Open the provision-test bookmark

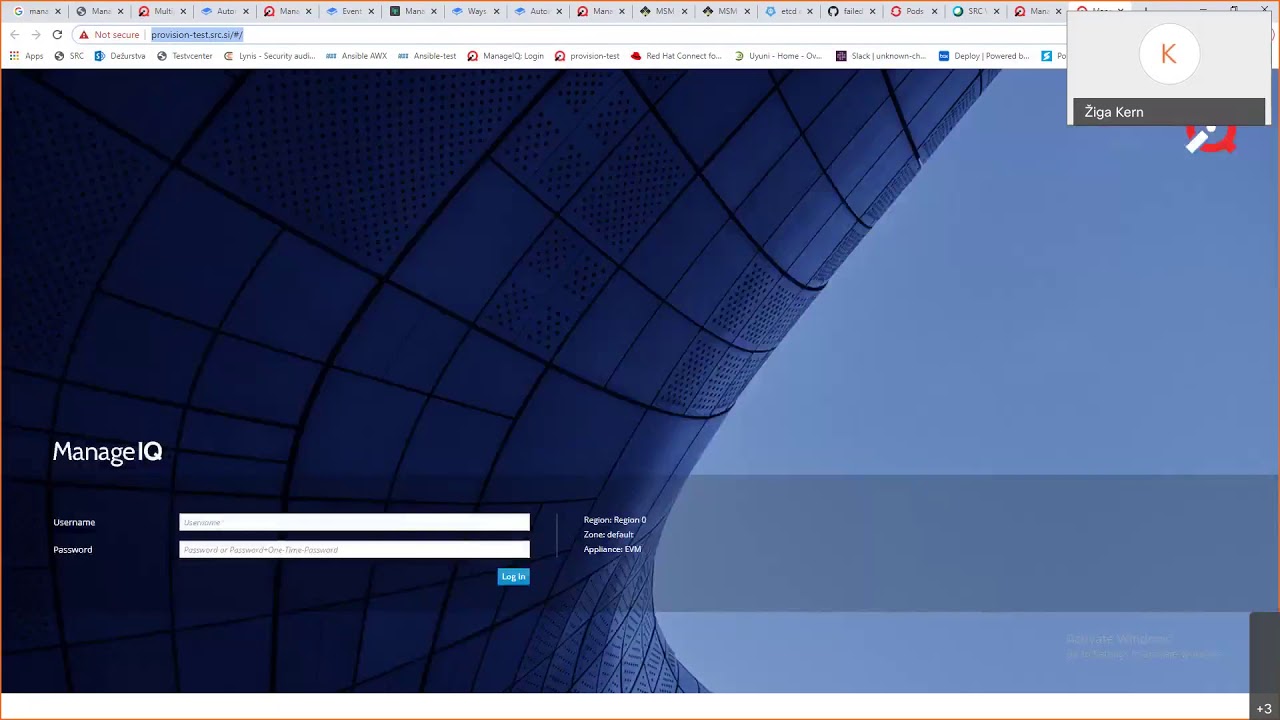coord(587,56)
